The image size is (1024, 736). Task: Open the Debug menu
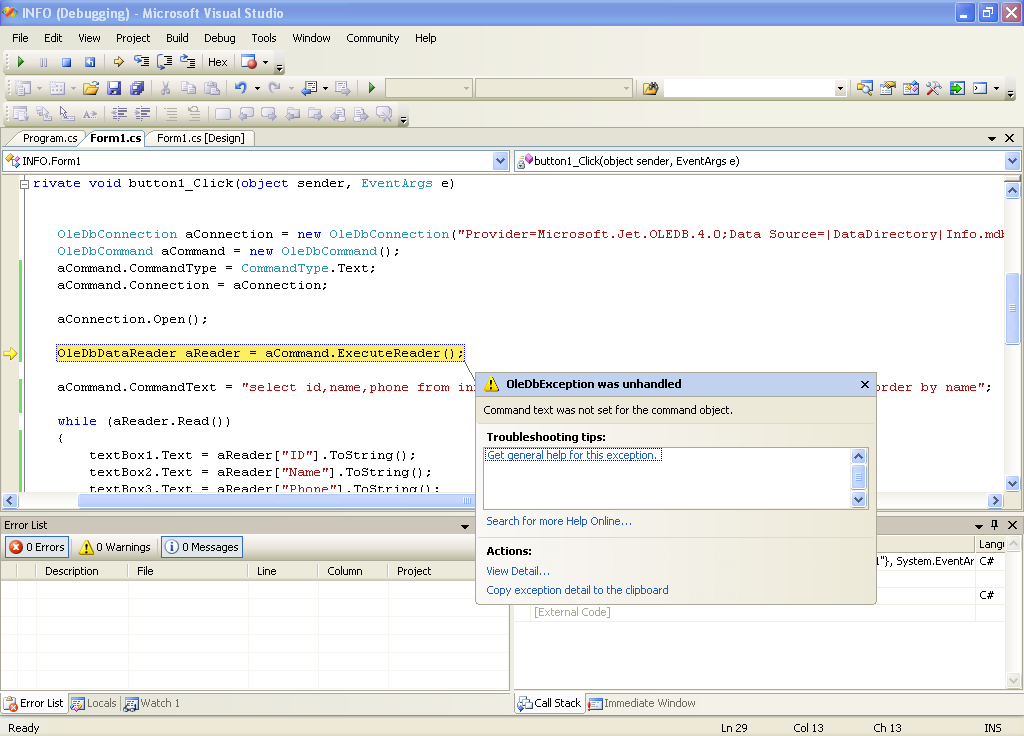[219, 38]
